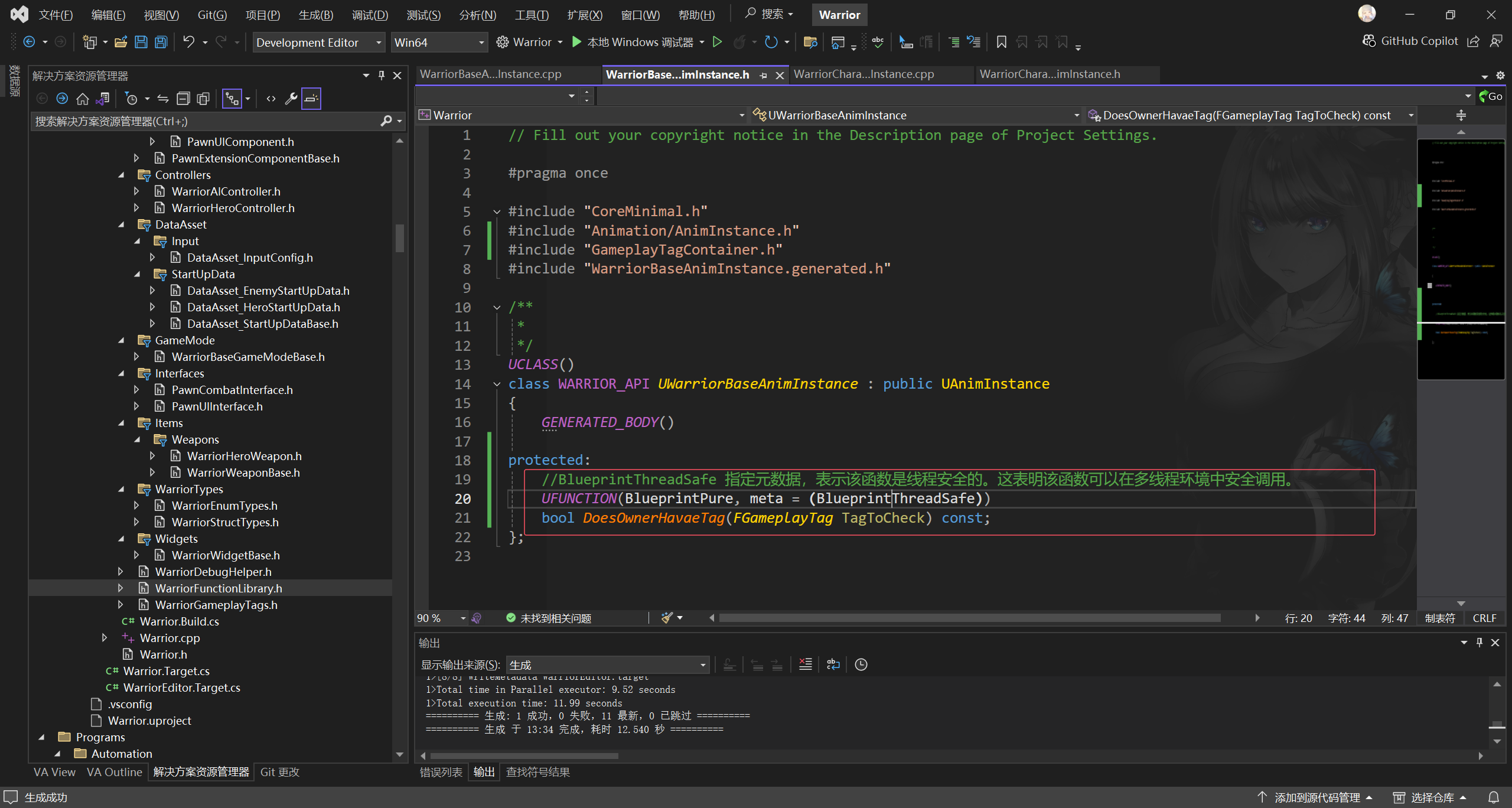1512x808 pixels.
Task: Open the Git(G) menu
Action: click(212, 15)
